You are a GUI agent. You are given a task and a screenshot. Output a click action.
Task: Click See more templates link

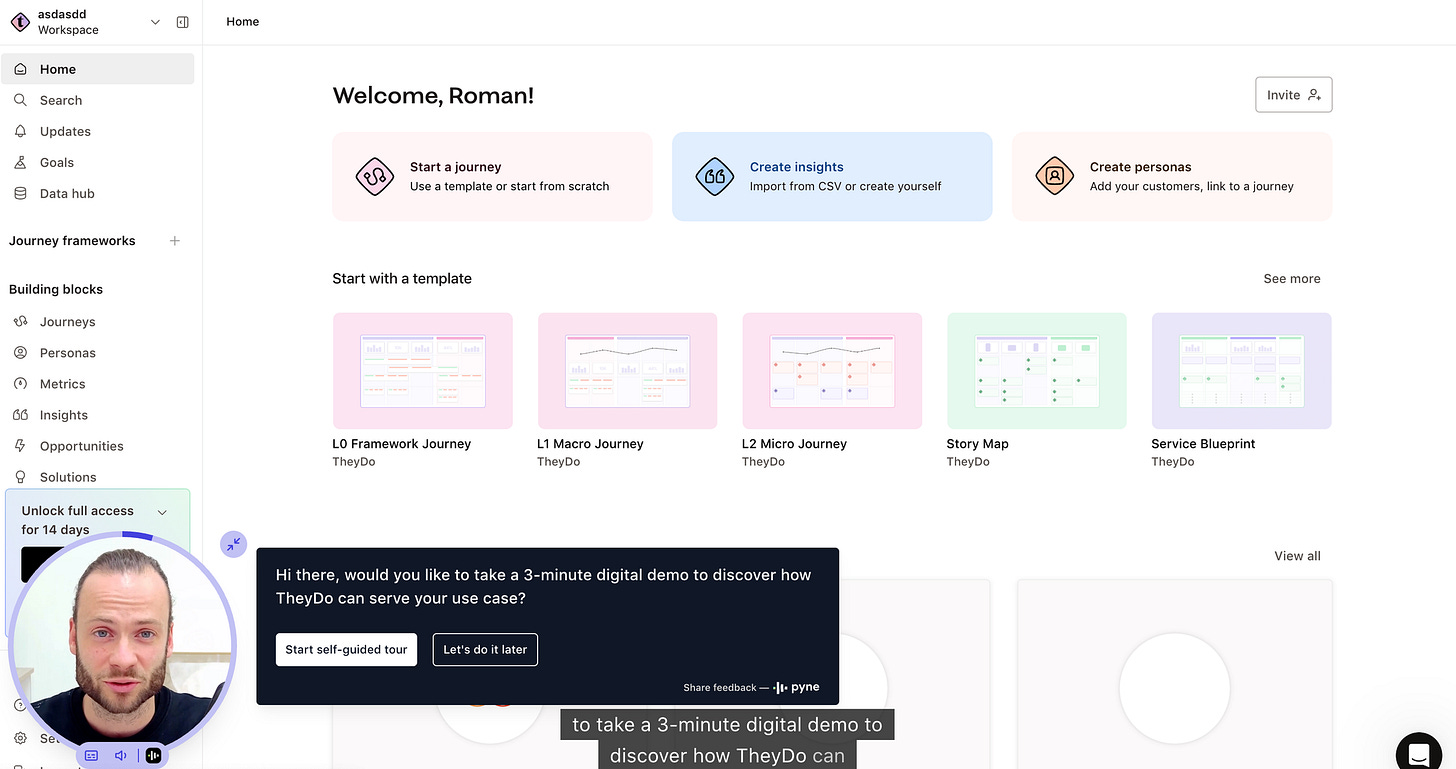coord(1292,279)
